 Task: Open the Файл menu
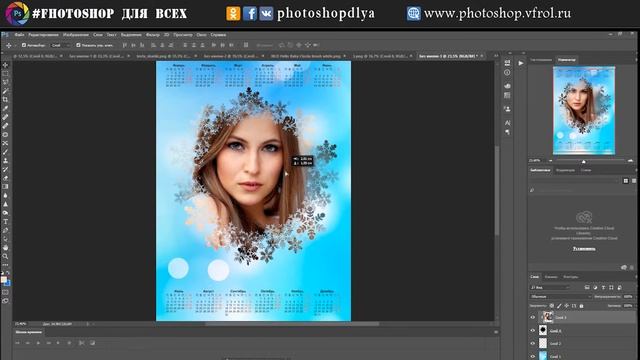[19, 35]
